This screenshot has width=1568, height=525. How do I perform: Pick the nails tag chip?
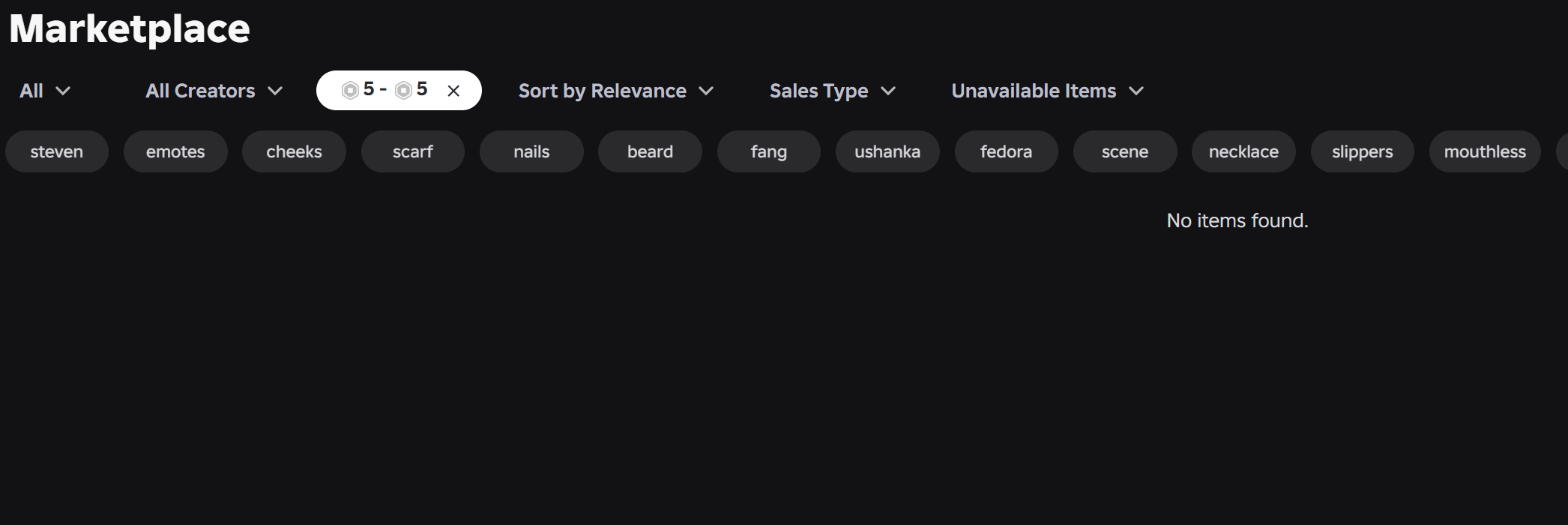(531, 151)
